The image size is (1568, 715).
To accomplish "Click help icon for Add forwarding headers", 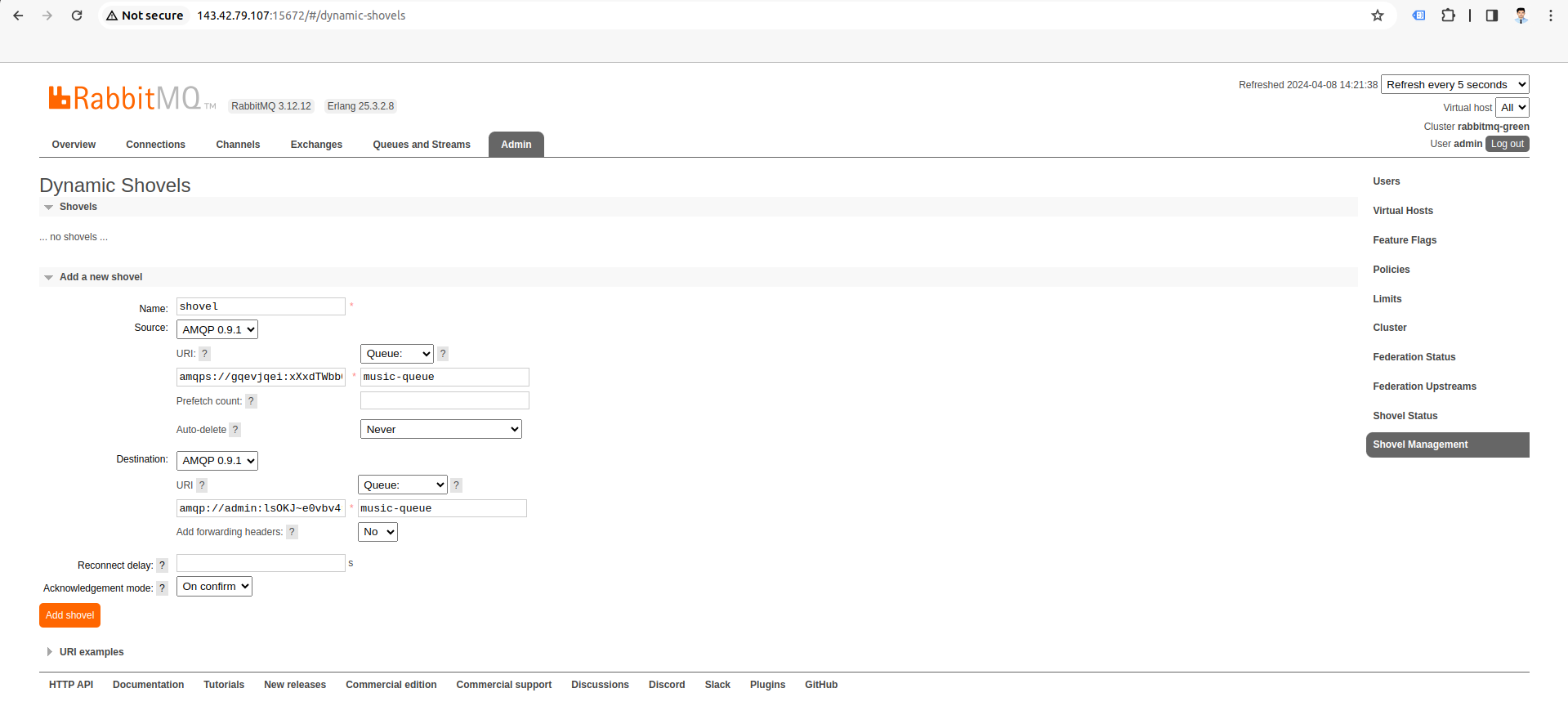I will [x=292, y=532].
